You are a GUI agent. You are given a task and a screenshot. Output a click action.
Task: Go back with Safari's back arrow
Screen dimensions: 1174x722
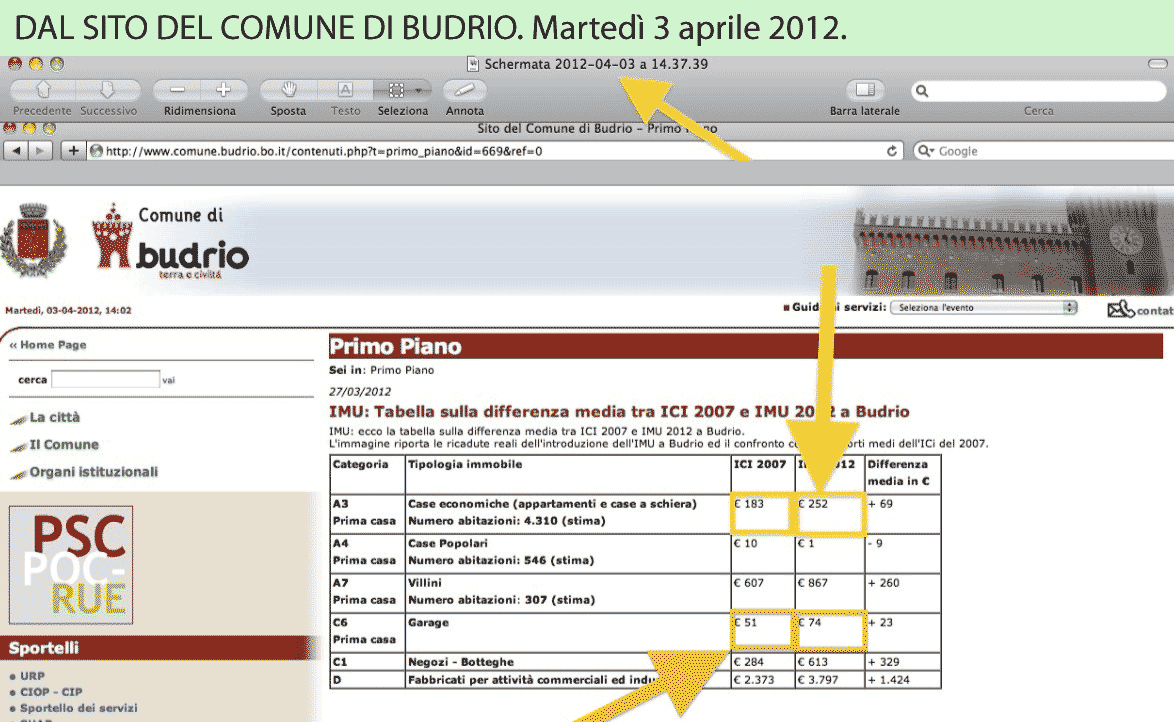(15, 151)
